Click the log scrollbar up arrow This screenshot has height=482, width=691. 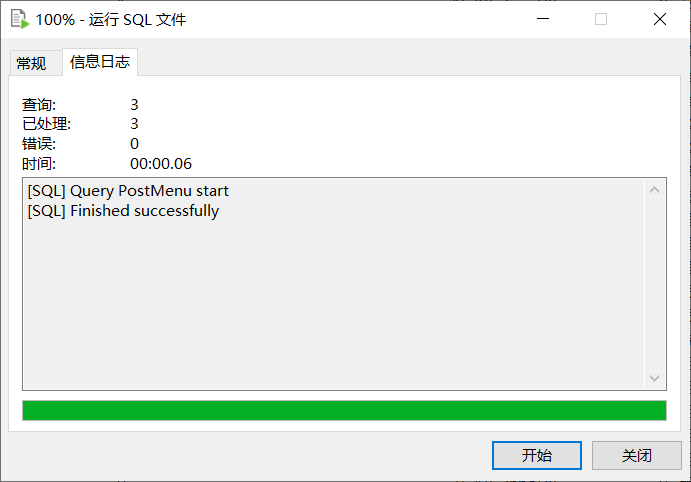click(x=654, y=190)
